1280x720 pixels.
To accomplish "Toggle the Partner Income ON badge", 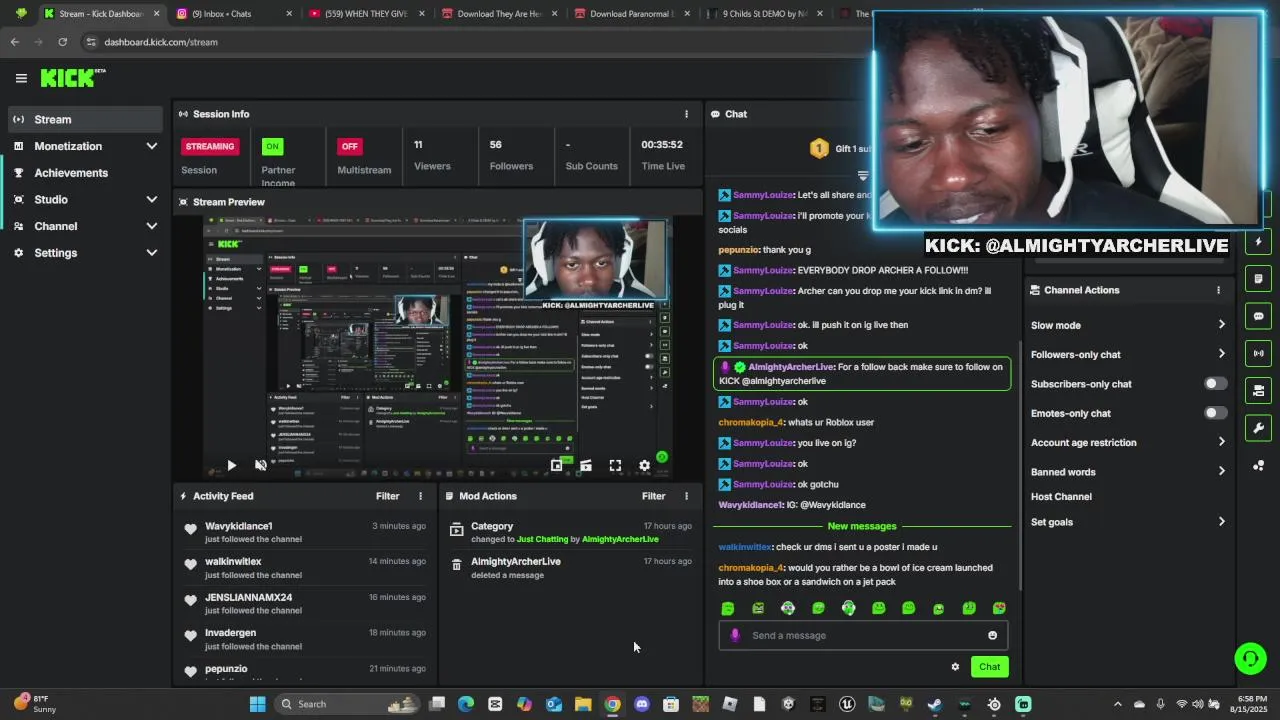I will (272, 146).
